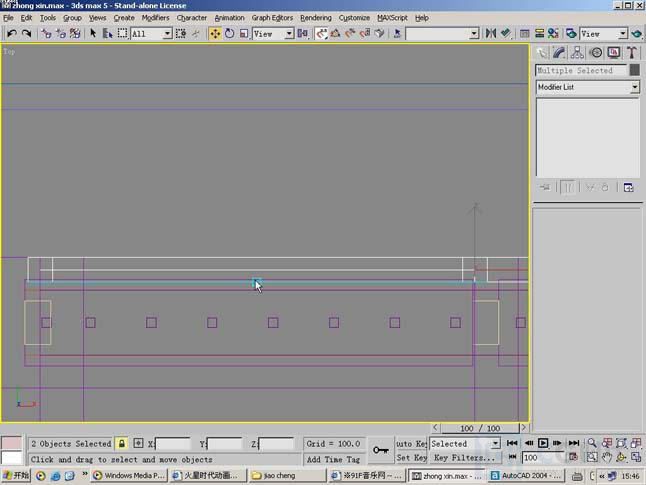Open the Named Selection Sets dropdown
The height and width of the screenshot is (485, 646).
[x=442, y=33]
